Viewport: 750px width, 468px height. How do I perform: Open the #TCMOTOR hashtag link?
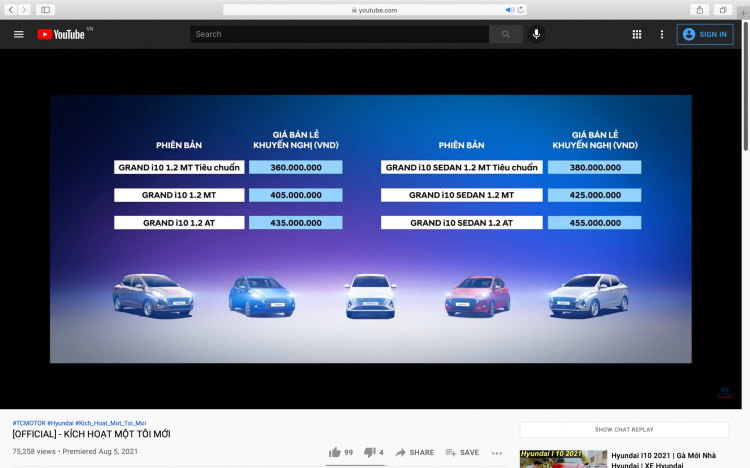[29, 423]
